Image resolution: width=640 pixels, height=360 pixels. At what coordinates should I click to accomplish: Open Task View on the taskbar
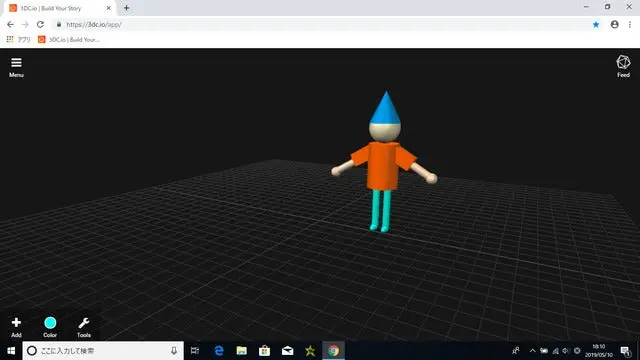coord(195,351)
